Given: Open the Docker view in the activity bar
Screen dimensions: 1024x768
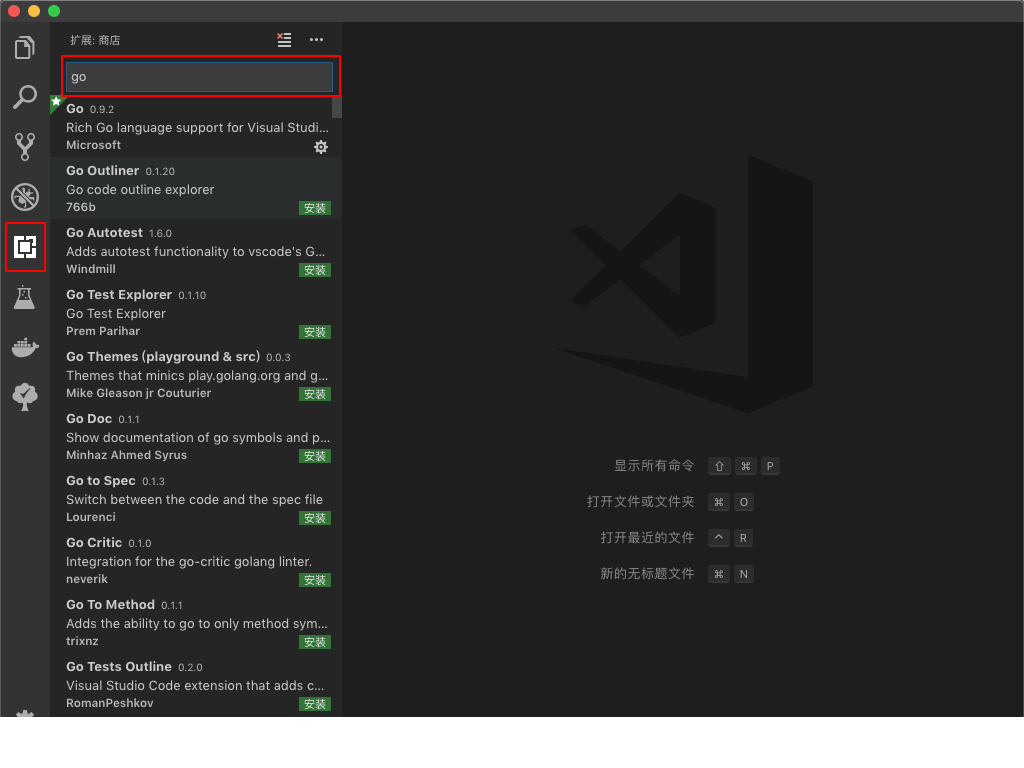Looking at the screenshot, I should pos(24,346).
